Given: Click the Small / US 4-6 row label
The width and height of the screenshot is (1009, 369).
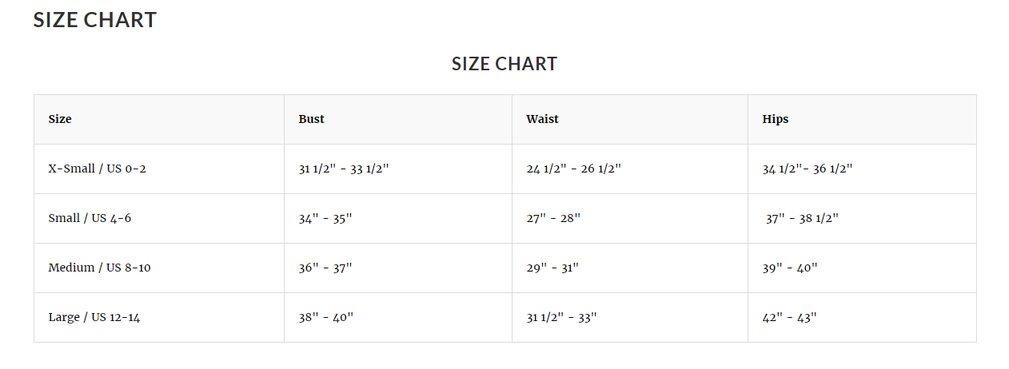Looking at the screenshot, I should coord(89,218).
